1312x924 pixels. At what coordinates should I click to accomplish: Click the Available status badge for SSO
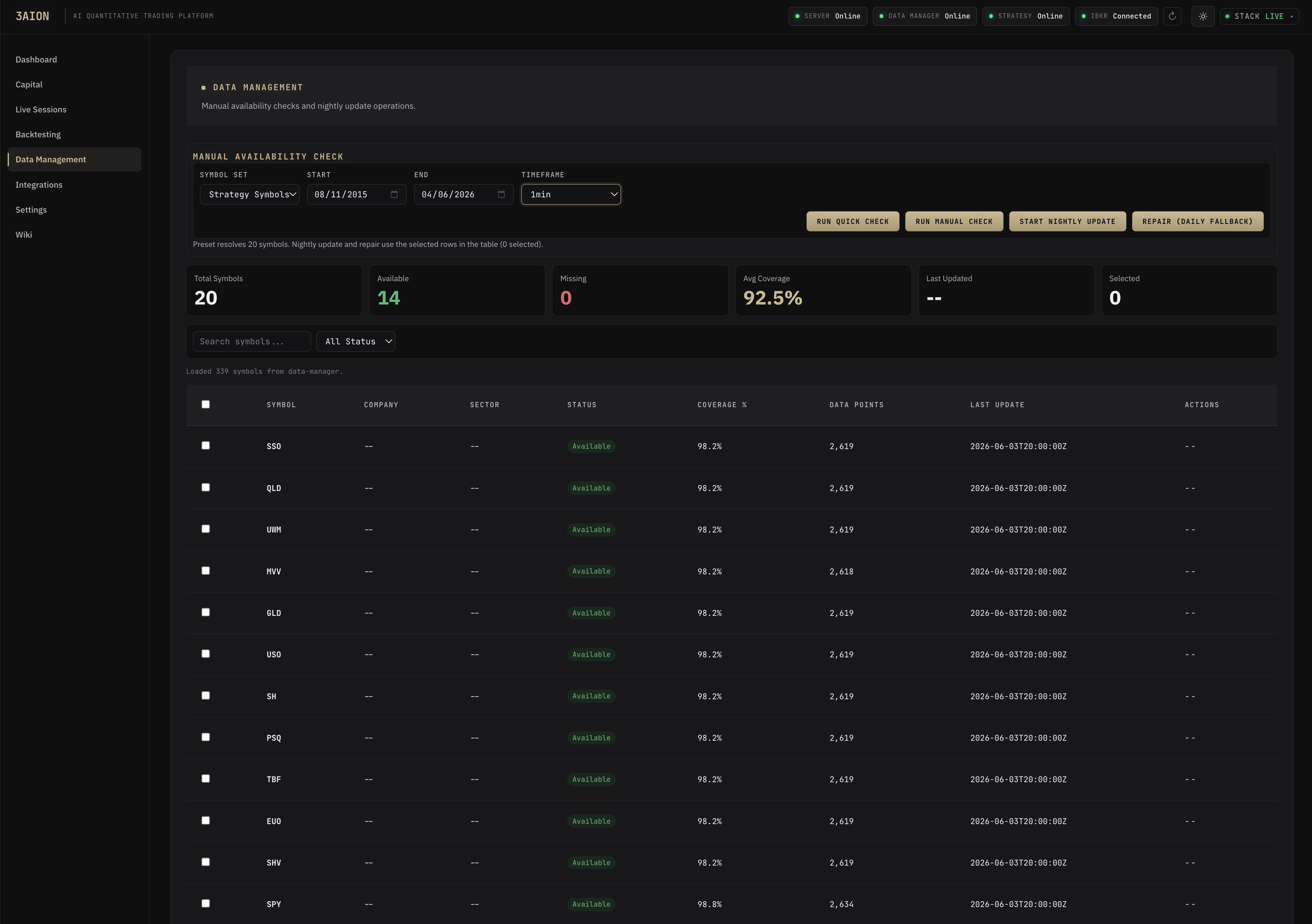pos(592,446)
